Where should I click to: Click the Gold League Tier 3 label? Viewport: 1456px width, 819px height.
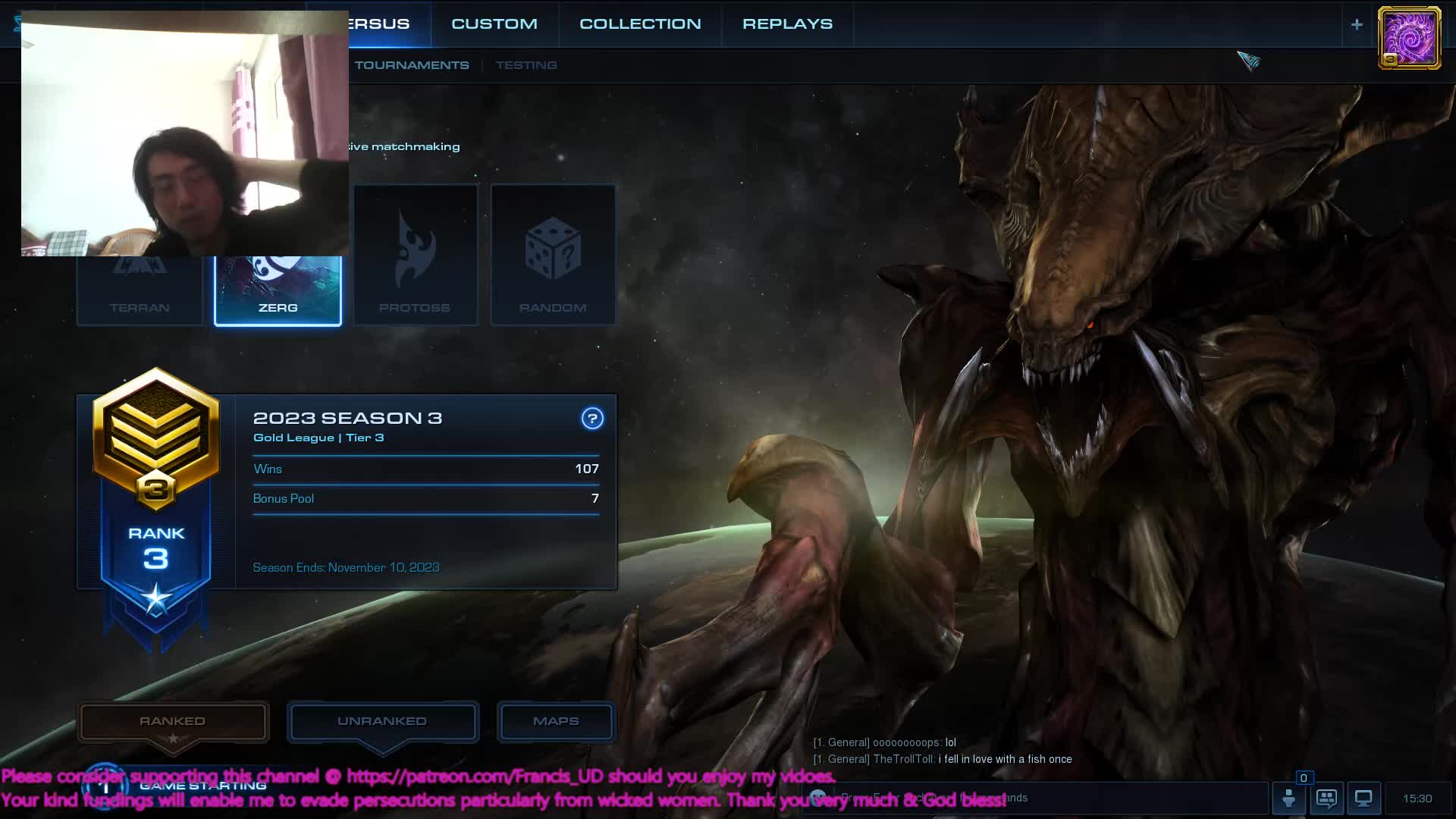click(x=318, y=438)
